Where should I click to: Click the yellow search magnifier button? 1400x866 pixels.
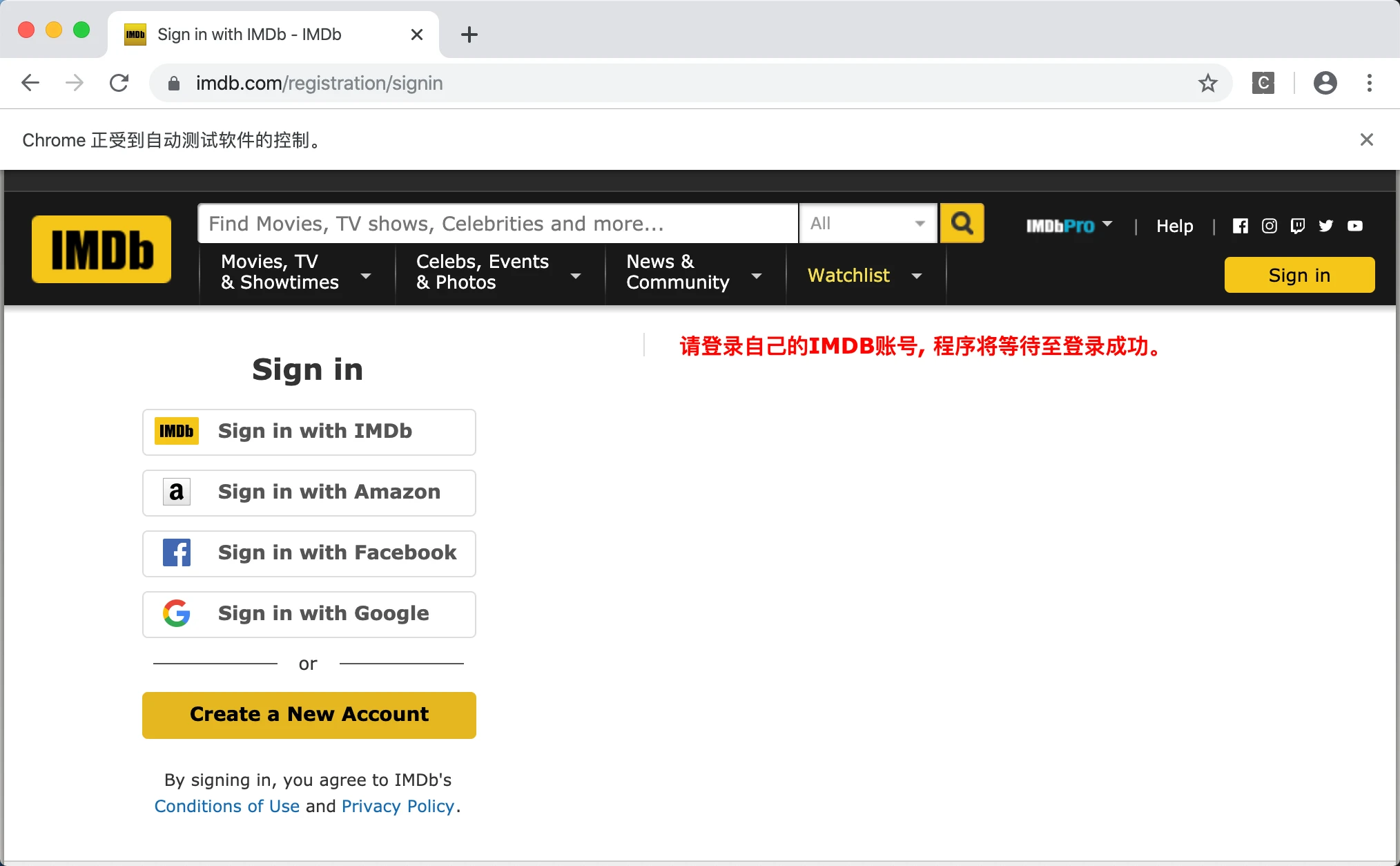(x=962, y=223)
